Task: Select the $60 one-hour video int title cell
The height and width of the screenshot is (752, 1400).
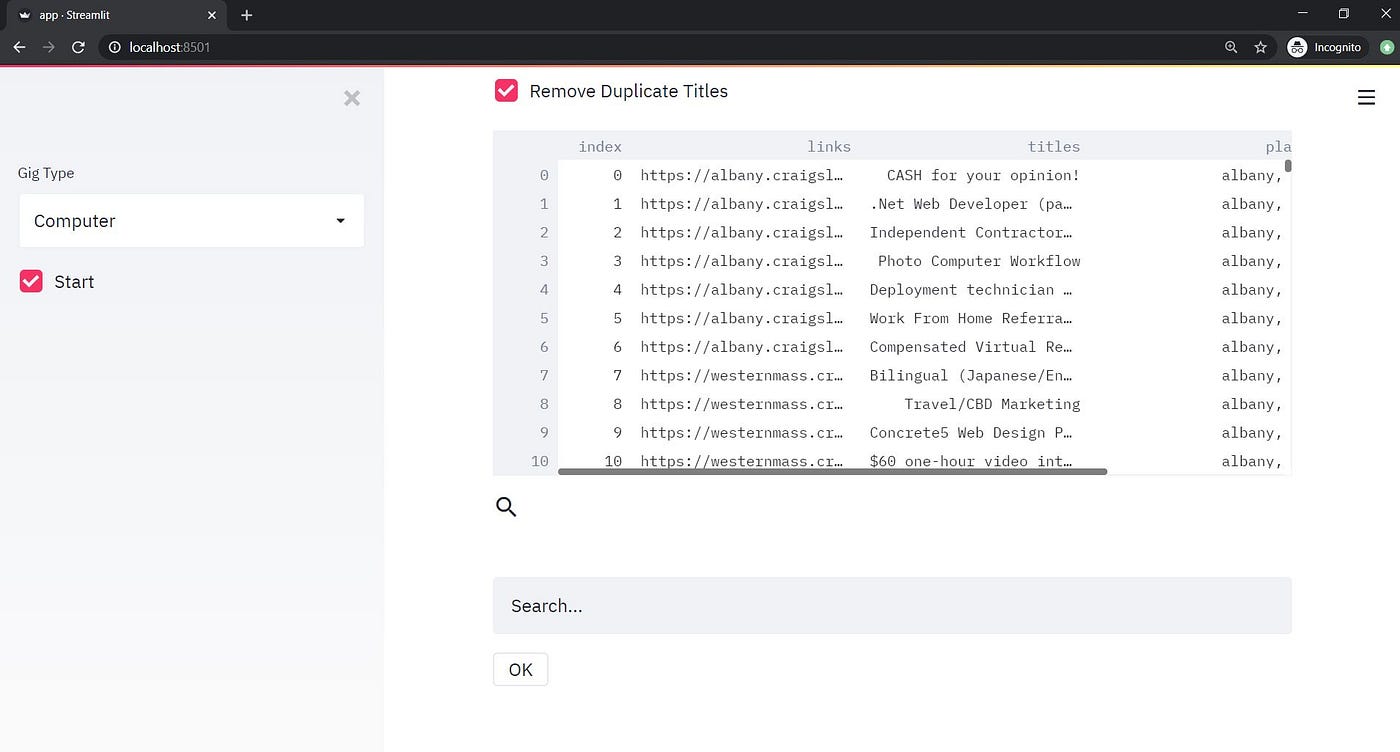Action: pyautogui.click(x=971, y=461)
